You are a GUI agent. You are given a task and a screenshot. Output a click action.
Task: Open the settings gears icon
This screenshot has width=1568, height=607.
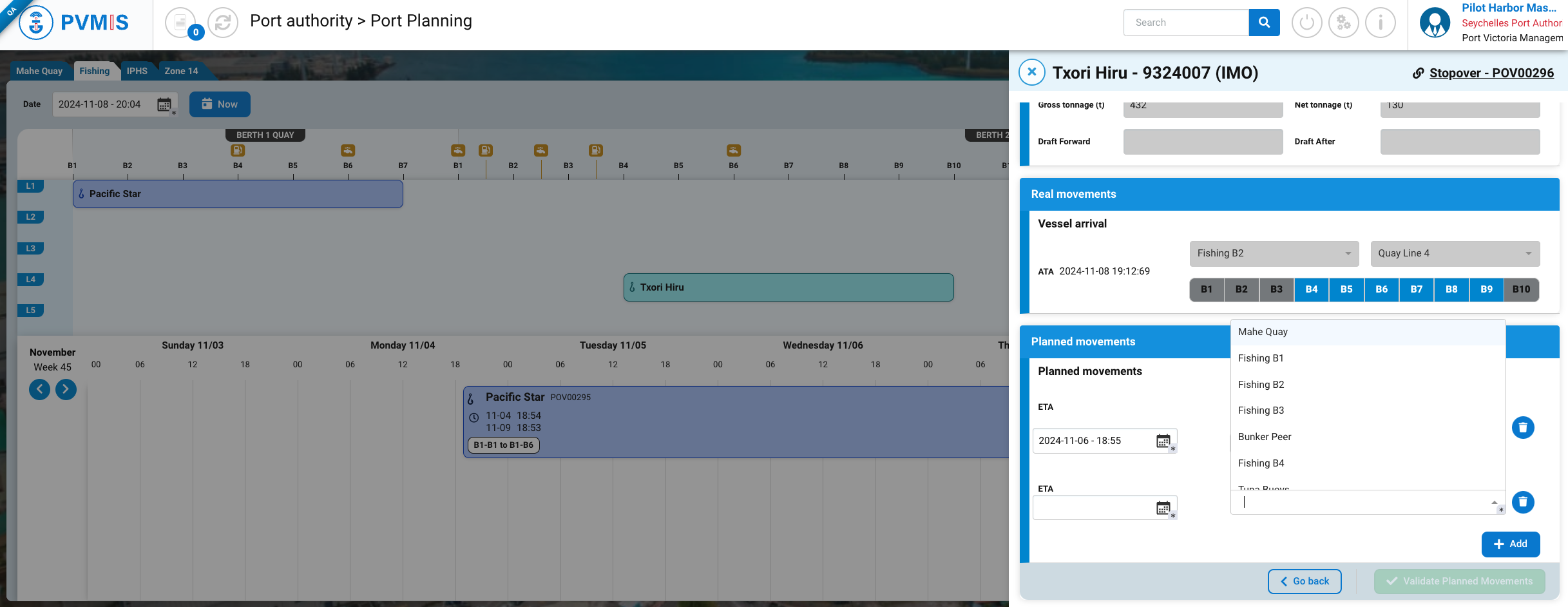coord(1343,23)
